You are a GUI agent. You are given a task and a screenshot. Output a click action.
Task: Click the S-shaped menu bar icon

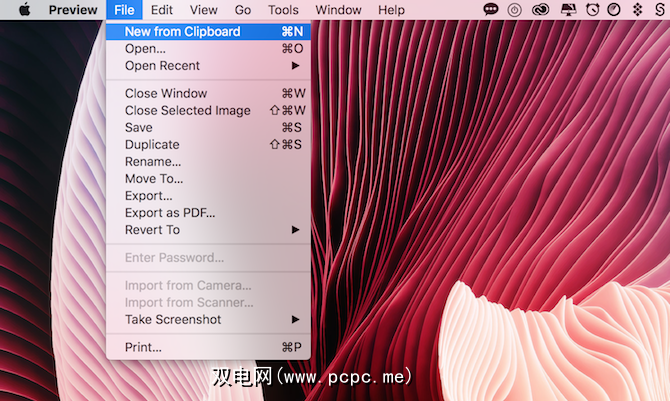pos(660,9)
